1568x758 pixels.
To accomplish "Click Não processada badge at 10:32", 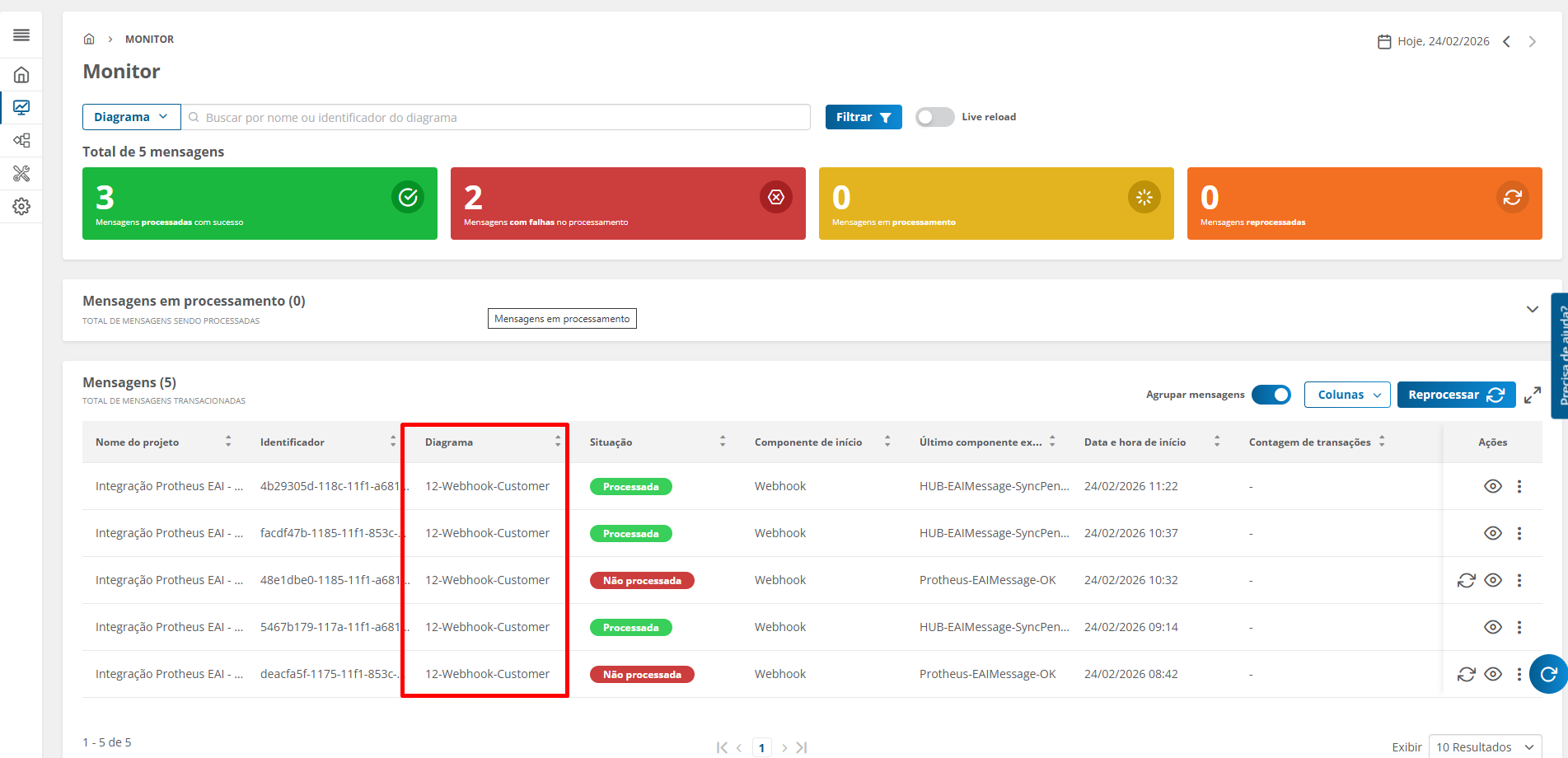I will tap(642, 580).
